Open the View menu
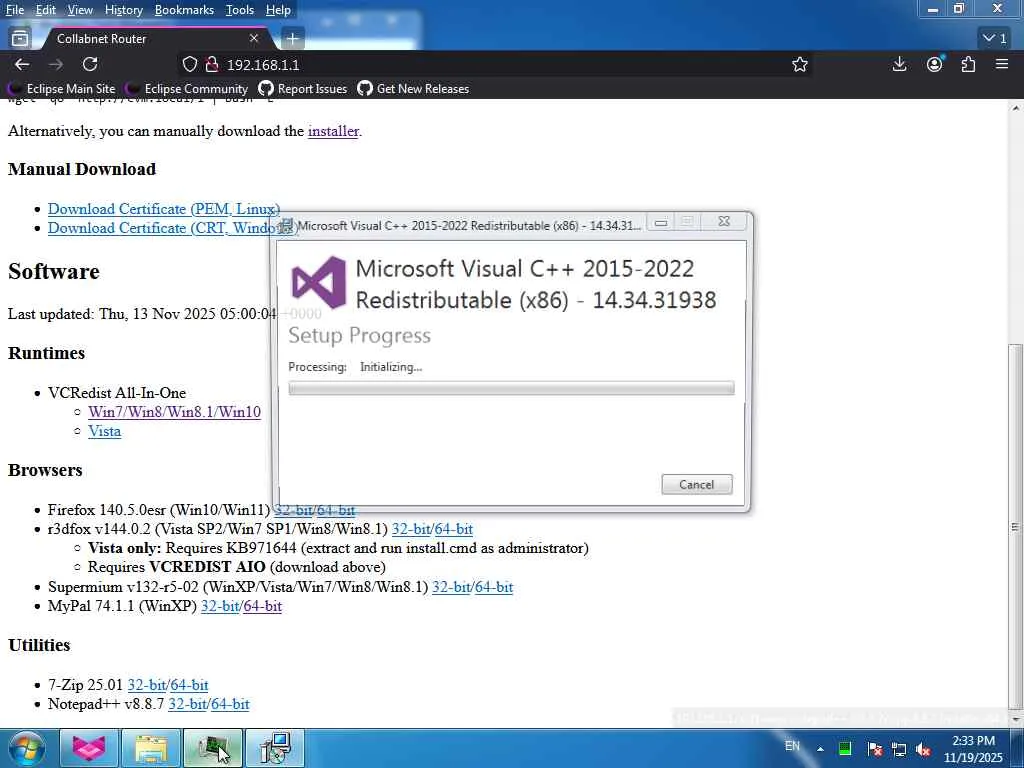Screen dimensions: 1024x768 pyautogui.click(x=80, y=10)
